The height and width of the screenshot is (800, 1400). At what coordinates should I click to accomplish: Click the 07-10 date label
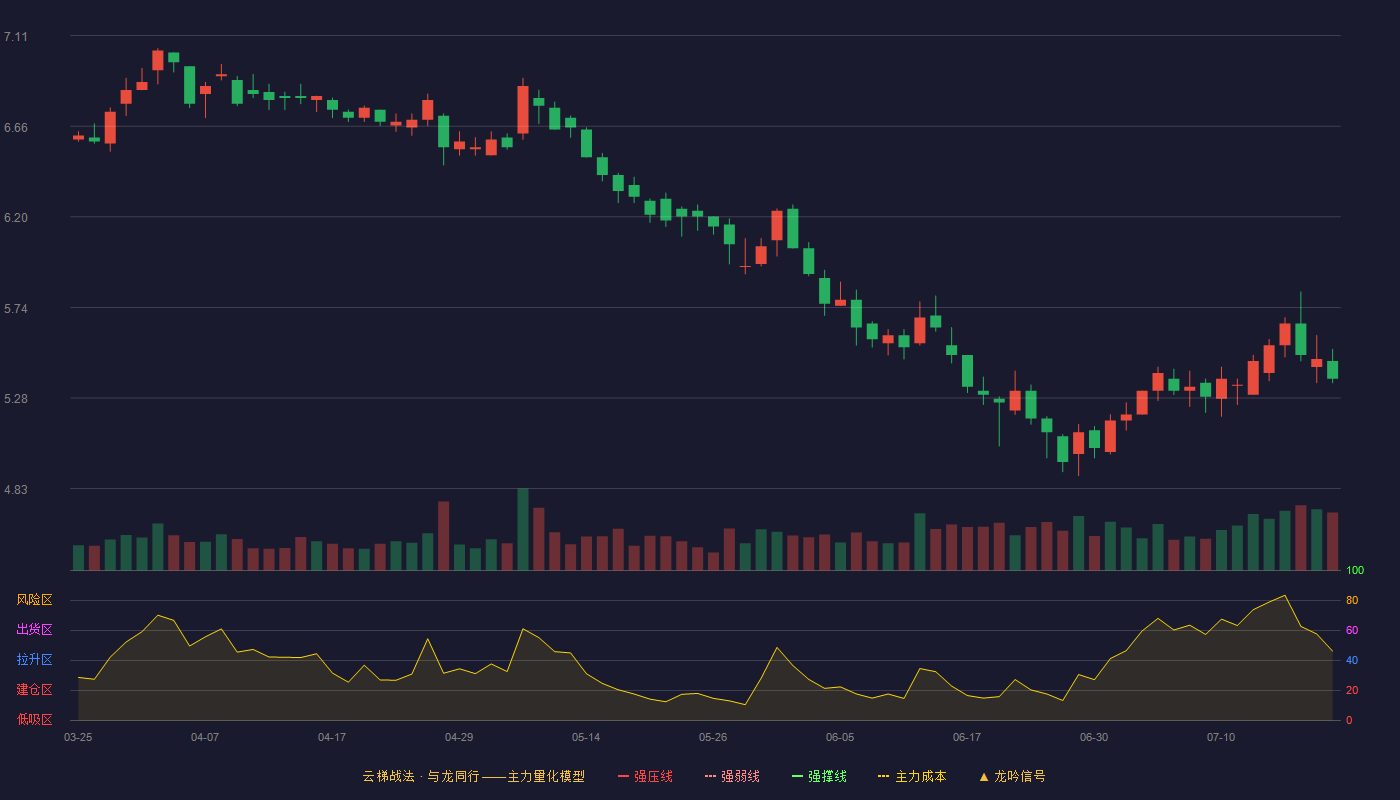(1221, 737)
